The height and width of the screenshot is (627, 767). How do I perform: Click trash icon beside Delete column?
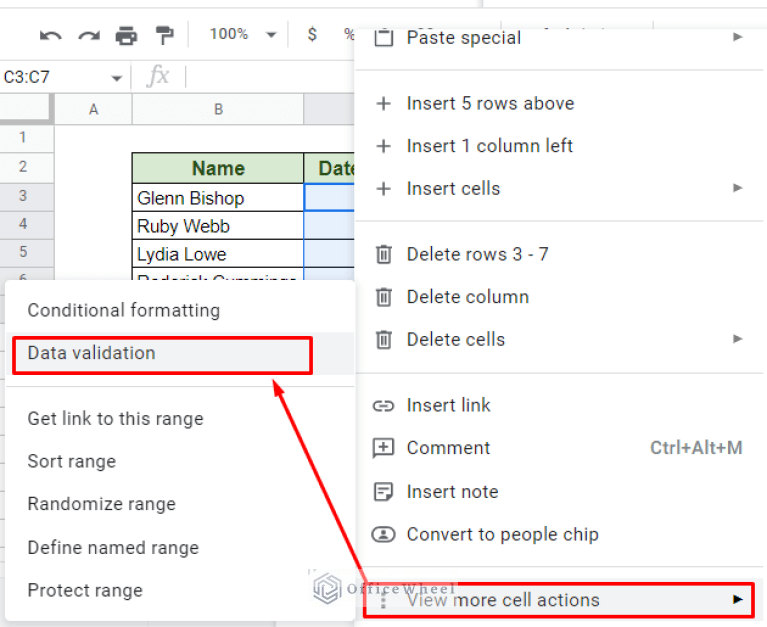coord(384,297)
